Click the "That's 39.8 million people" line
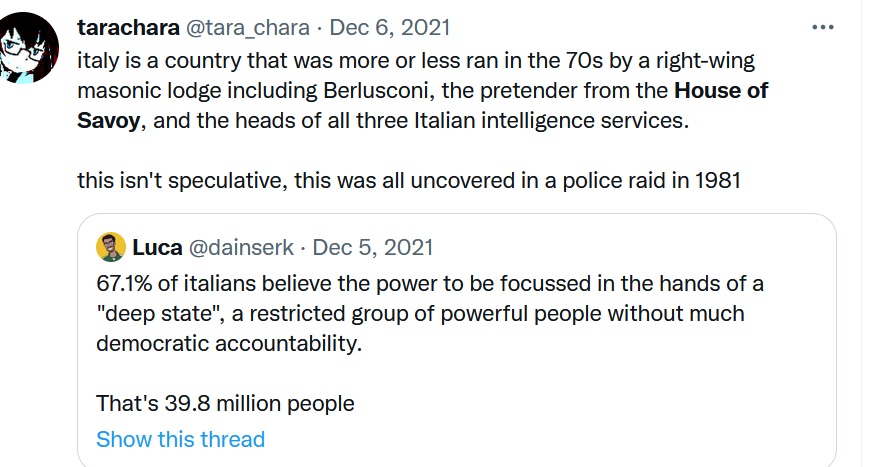The width and height of the screenshot is (881, 467). coord(225,404)
